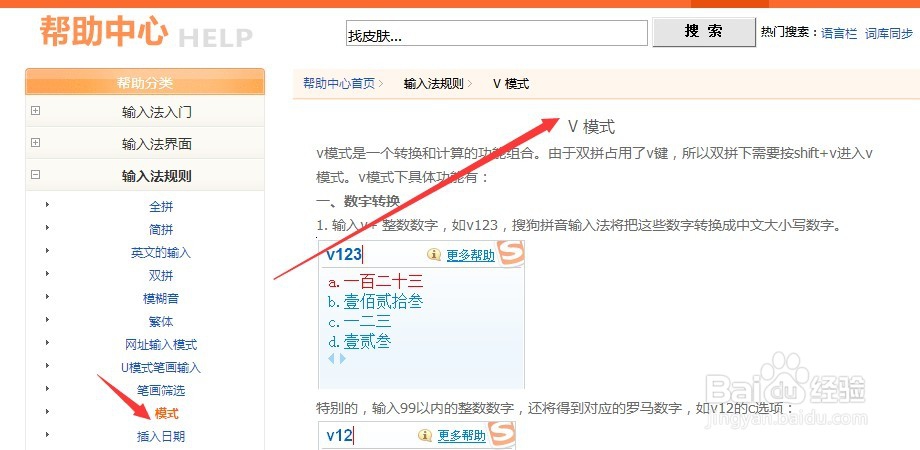Screen dimensions: 920x450
Task: Select candidate a. 一百二十三
Action: tap(376, 282)
